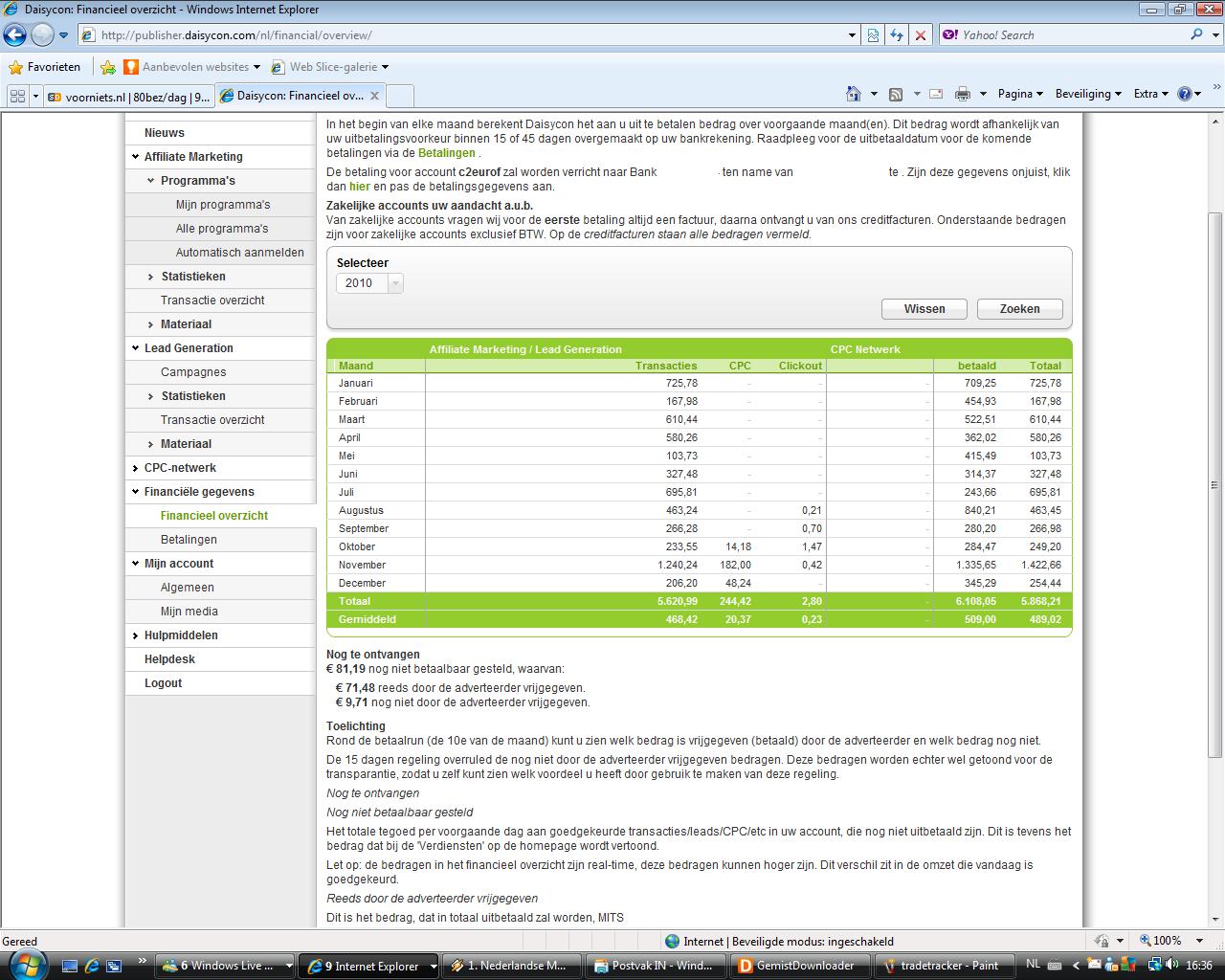Viewport: 1225px width, 980px height.
Task: Click the RSS feeds icon
Action: (896, 94)
